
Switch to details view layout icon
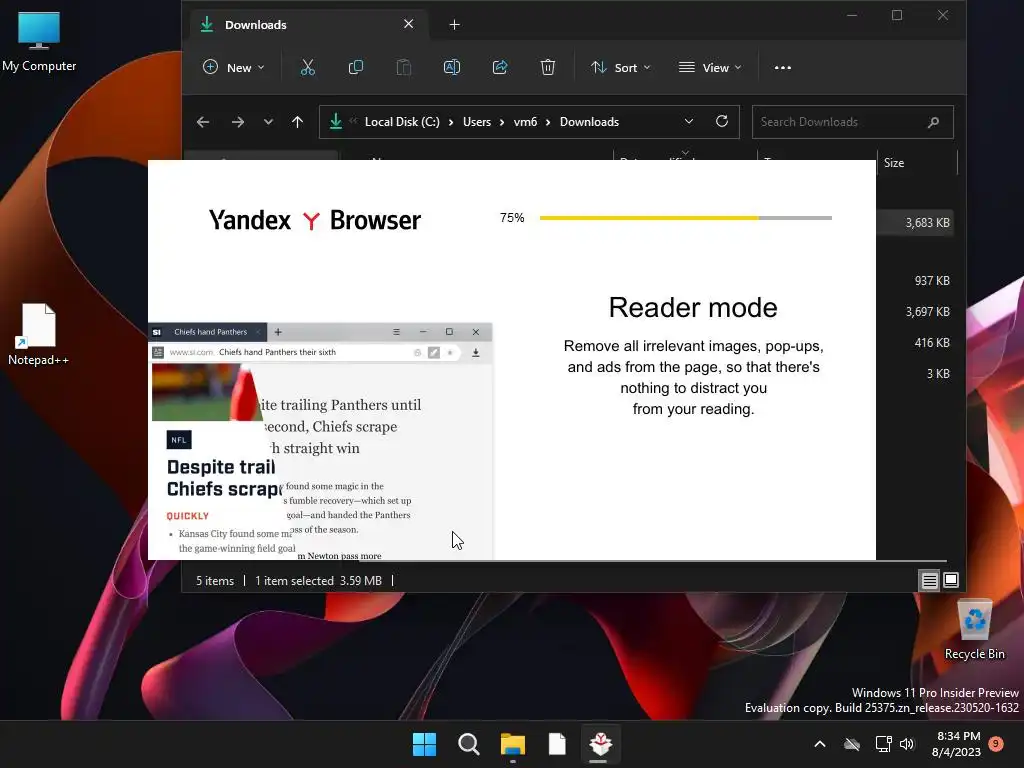(x=929, y=580)
